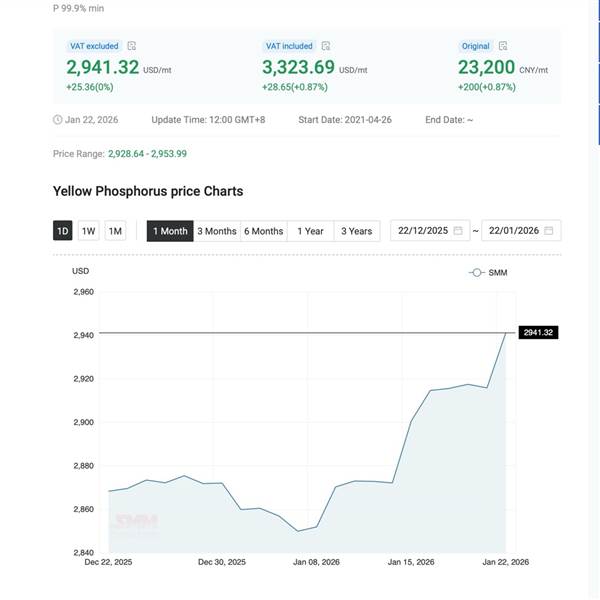Open calendar icon in start date field
The height and width of the screenshot is (600, 600).
[458, 231]
